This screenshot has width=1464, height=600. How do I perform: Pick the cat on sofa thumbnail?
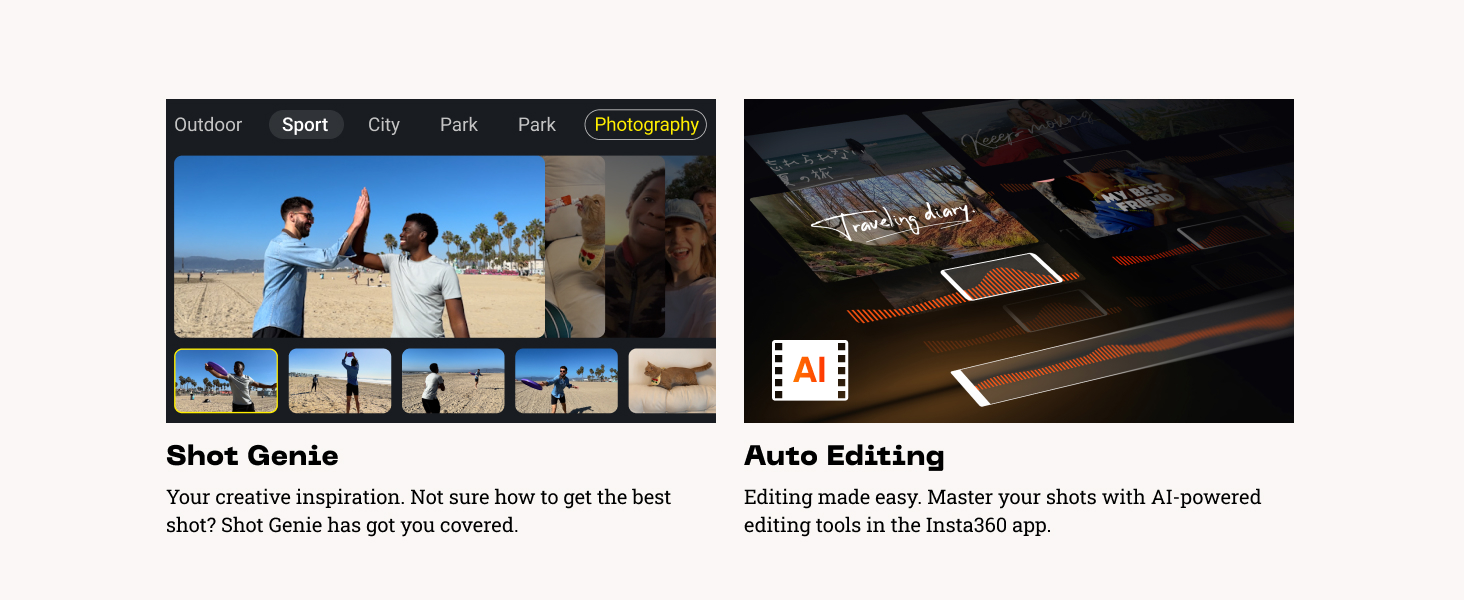[671, 381]
